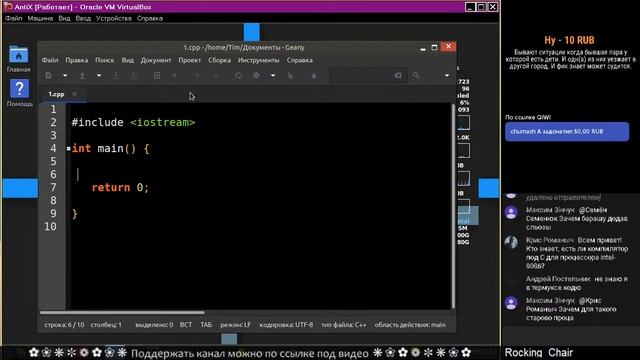Open Geany's Файл menu
The width and height of the screenshot is (640, 360).
click(50, 60)
